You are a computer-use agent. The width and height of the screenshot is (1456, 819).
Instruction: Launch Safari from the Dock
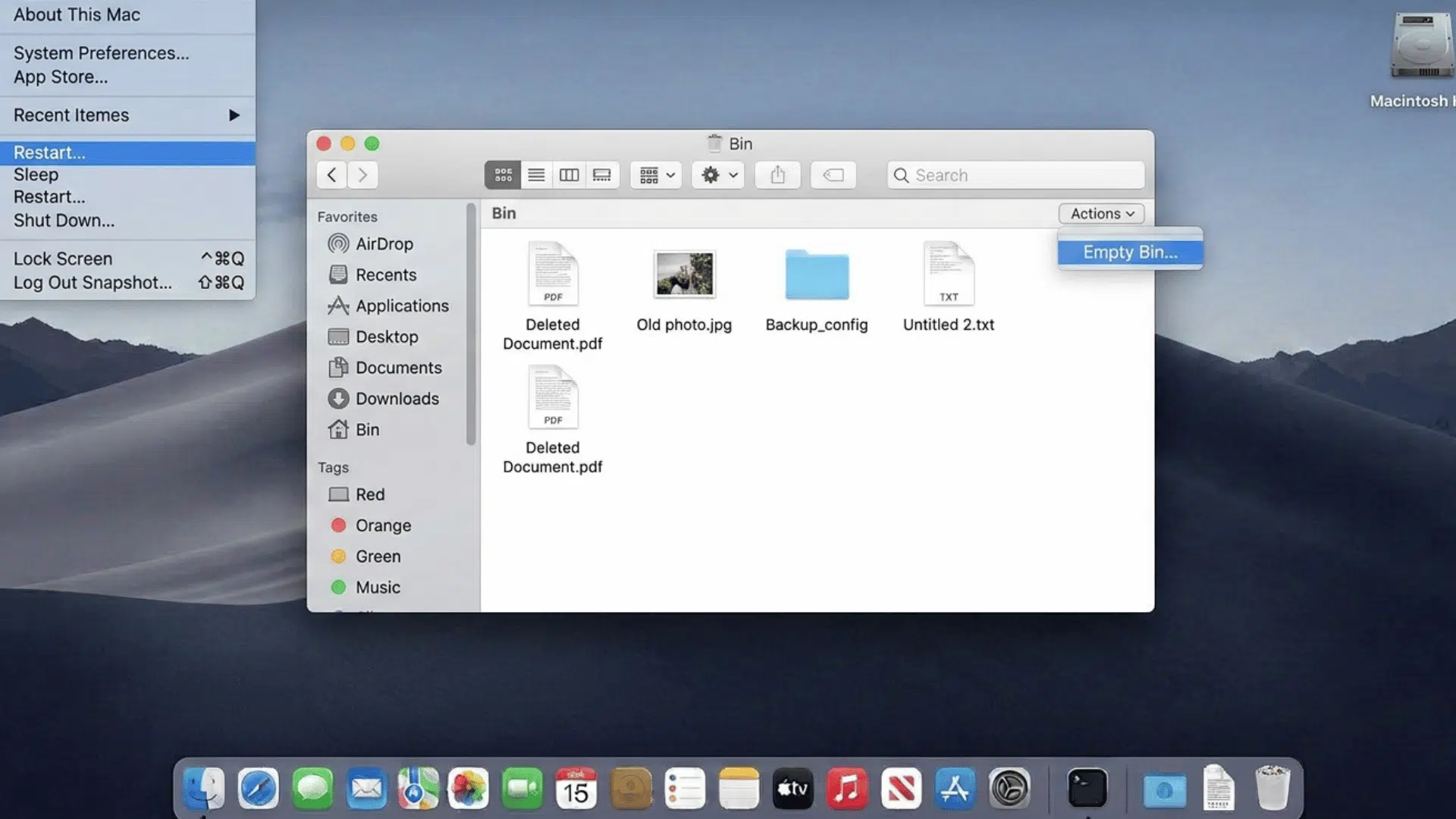[x=258, y=789]
